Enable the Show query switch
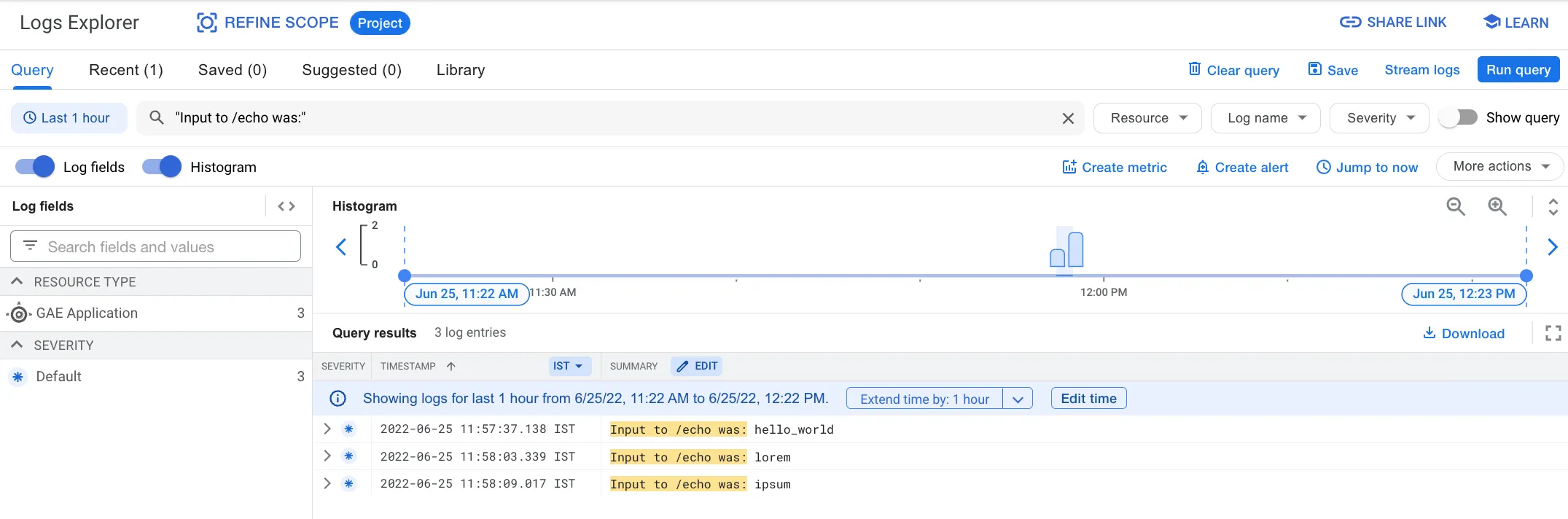The height and width of the screenshot is (519, 1568). 1458,117
